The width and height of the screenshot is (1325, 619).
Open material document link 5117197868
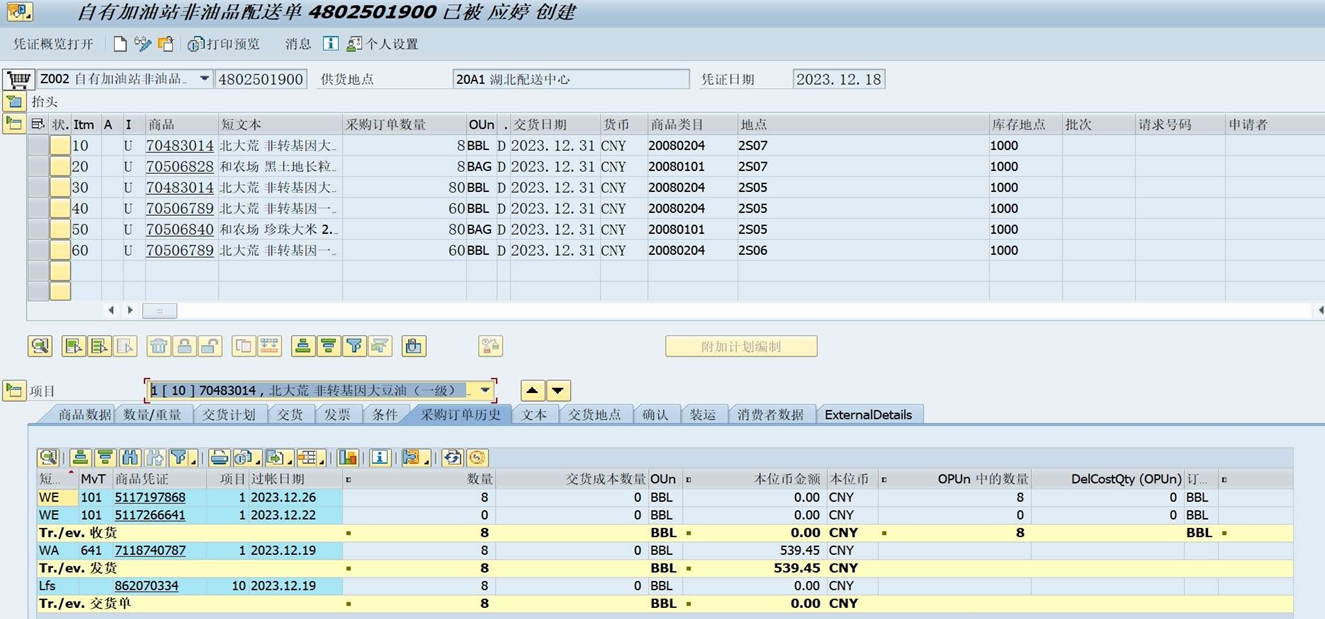click(x=150, y=497)
